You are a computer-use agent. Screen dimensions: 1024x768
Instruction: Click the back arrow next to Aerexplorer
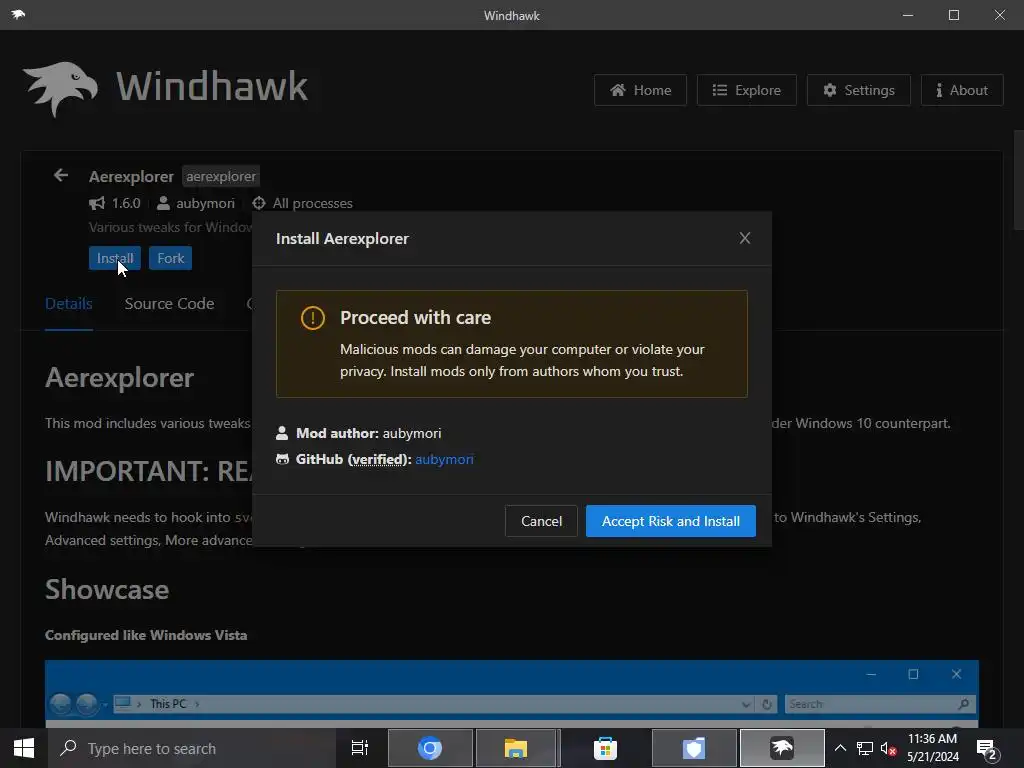61,176
